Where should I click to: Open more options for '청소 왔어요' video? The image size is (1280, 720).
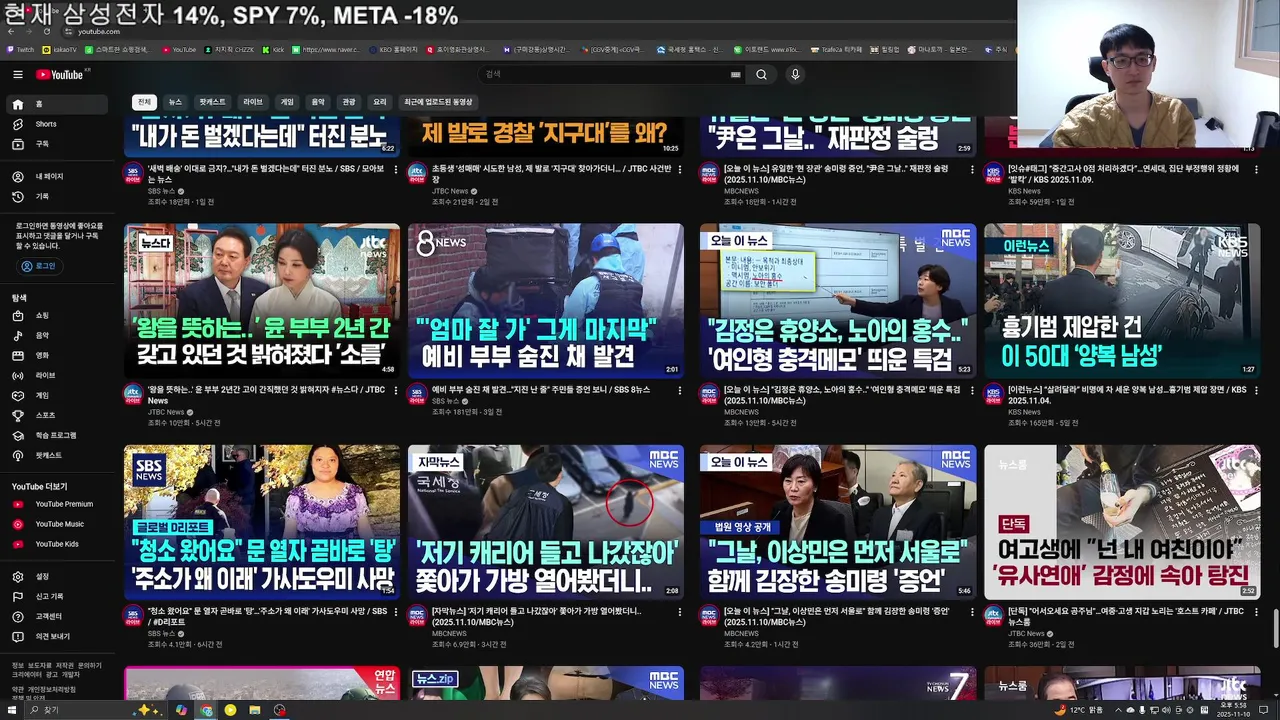click(x=395, y=613)
